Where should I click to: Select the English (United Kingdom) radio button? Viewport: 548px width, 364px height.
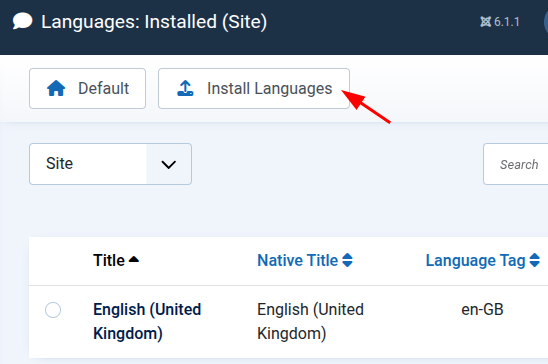click(x=53, y=310)
